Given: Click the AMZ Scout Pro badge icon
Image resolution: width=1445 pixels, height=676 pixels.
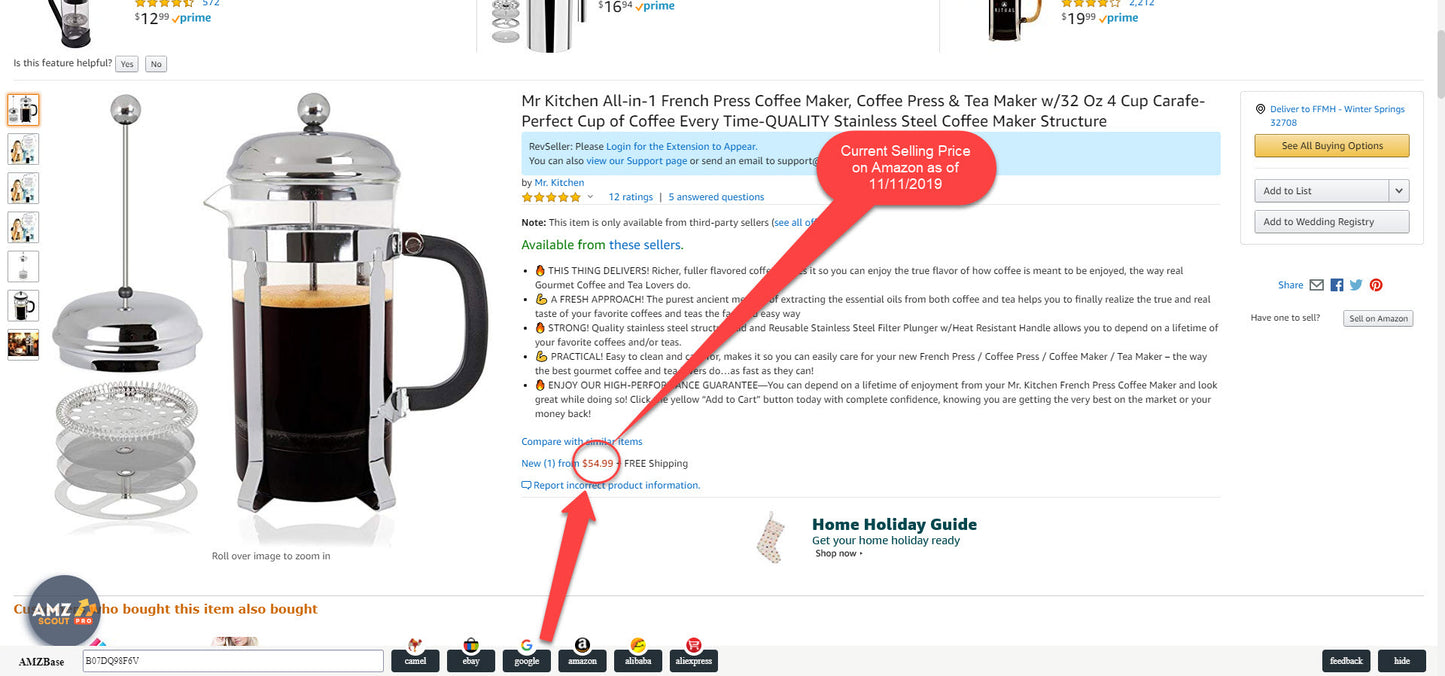Looking at the screenshot, I should click(63, 611).
